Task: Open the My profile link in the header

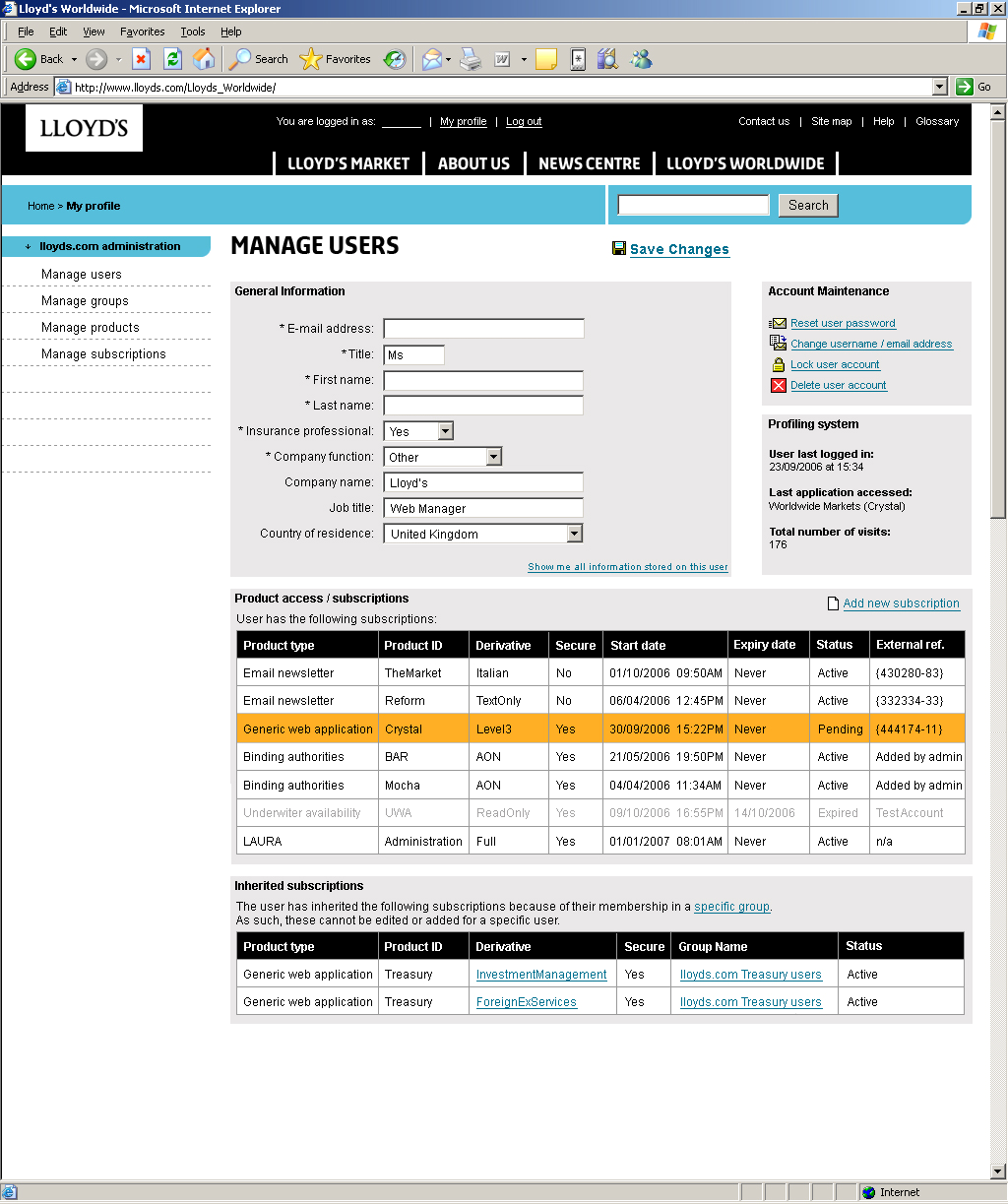Action: point(464,122)
